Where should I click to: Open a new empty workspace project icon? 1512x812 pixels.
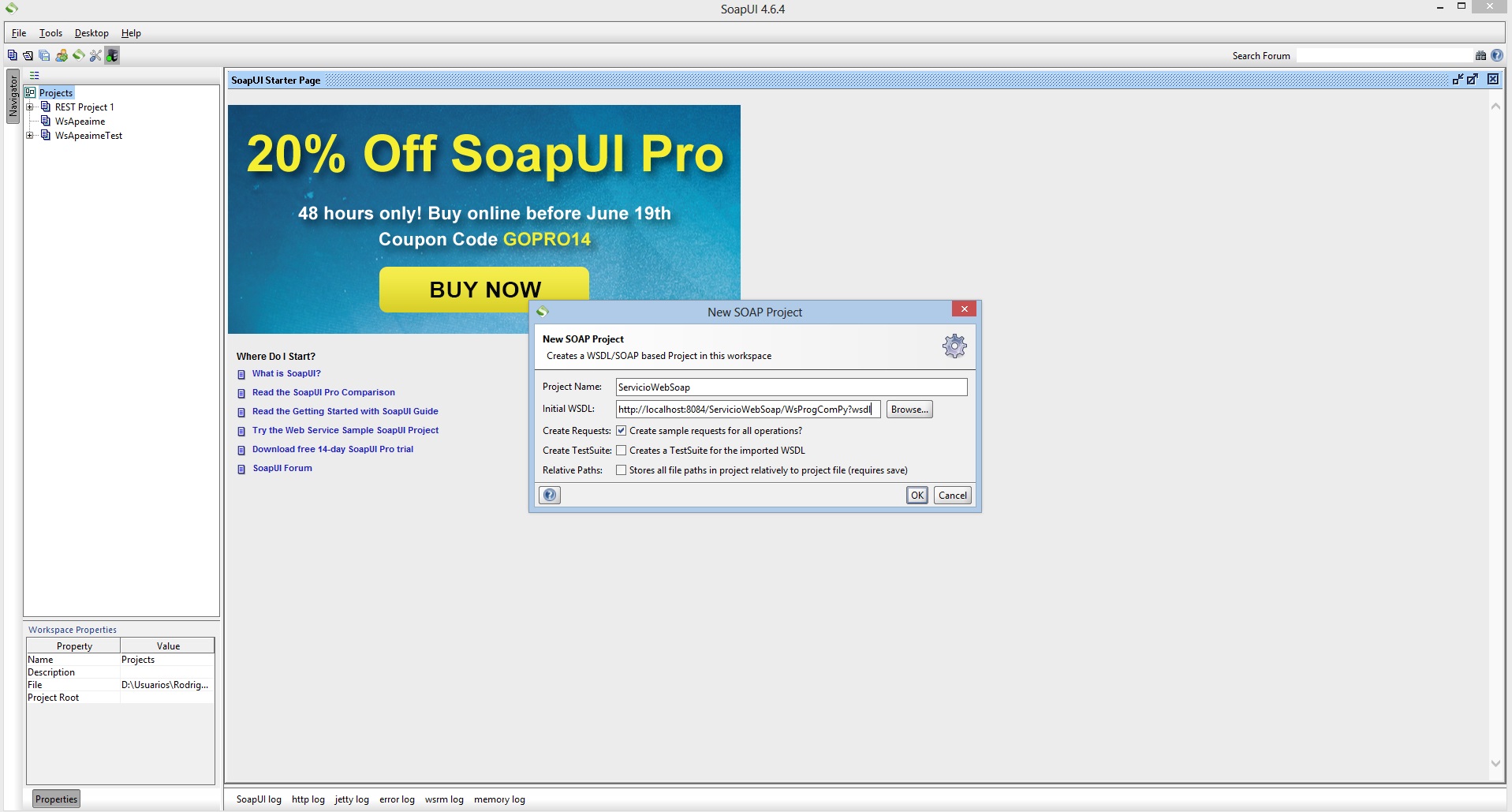point(13,55)
